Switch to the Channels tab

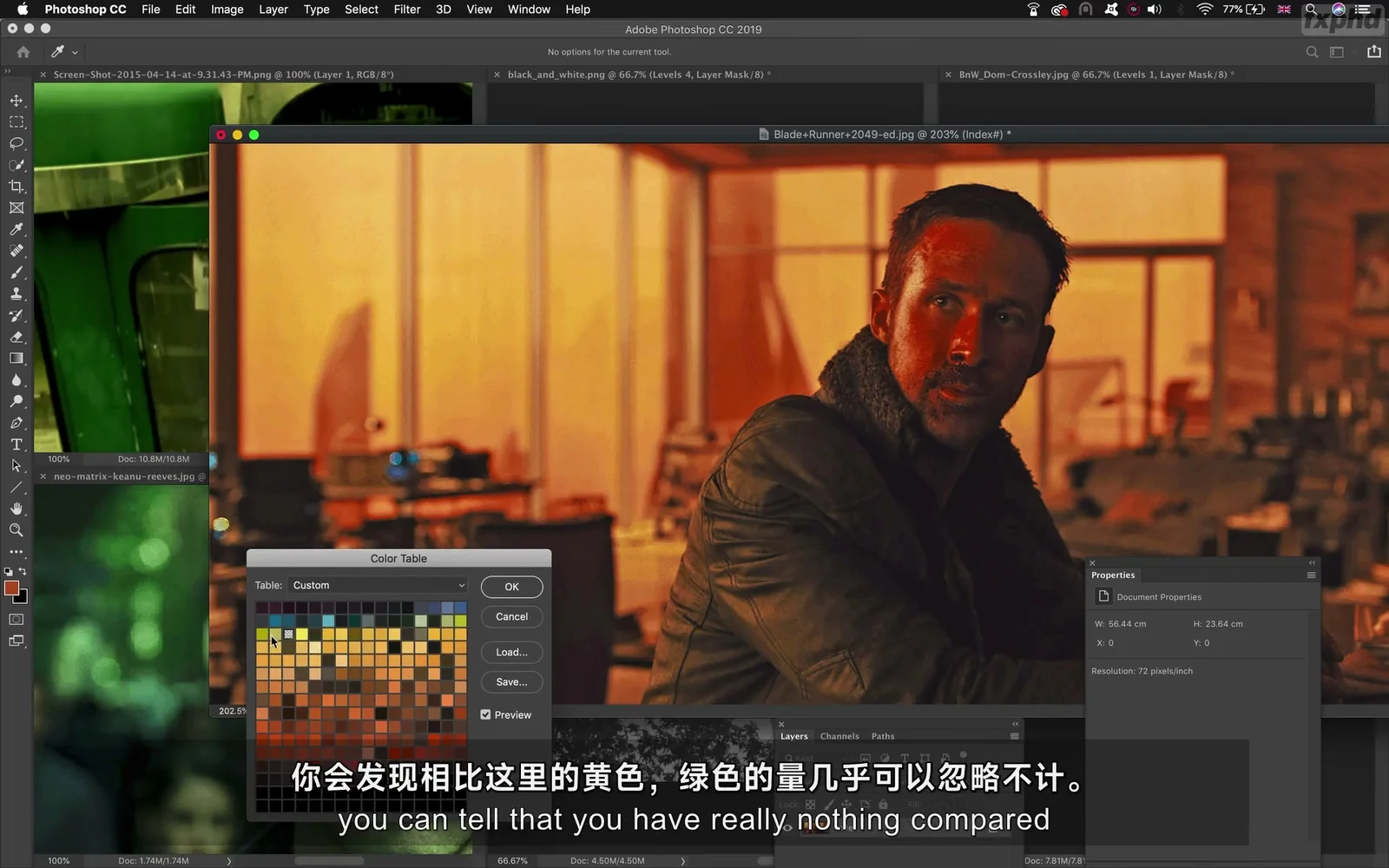click(839, 736)
